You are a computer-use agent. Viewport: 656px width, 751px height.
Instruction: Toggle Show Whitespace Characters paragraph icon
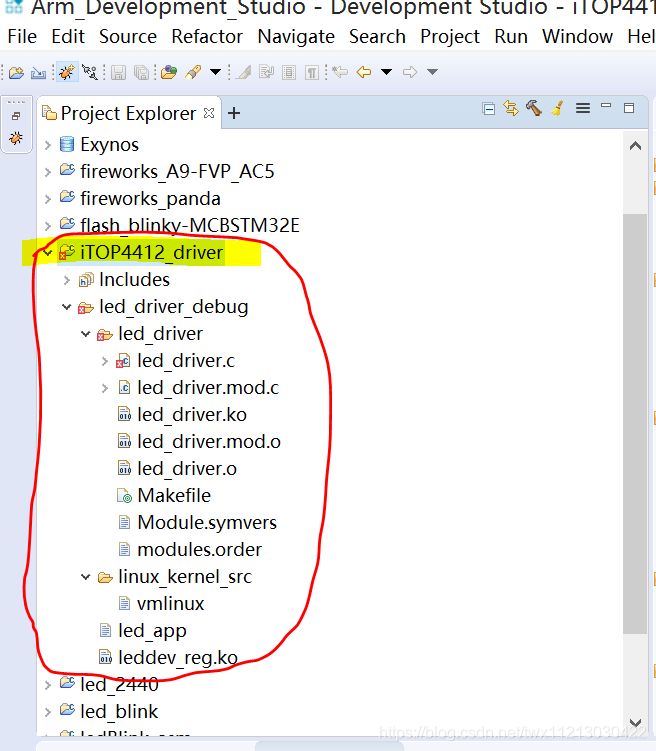pyautogui.click(x=312, y=72)
